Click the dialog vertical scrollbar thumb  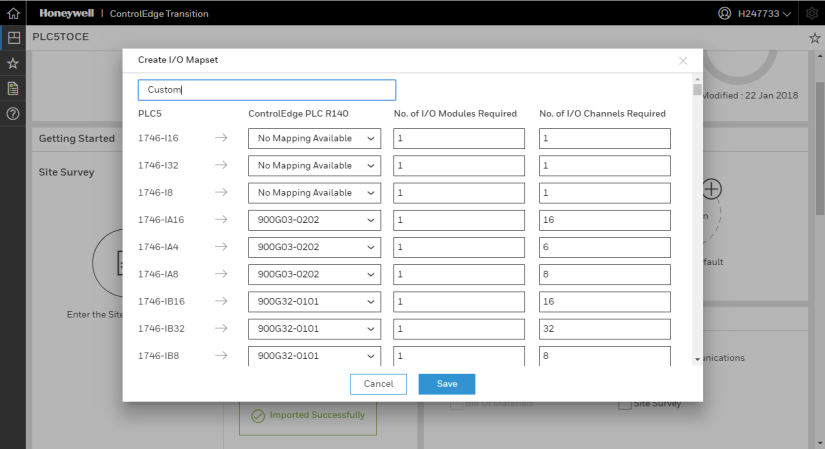pyautogui.click(x=698, y=89)
